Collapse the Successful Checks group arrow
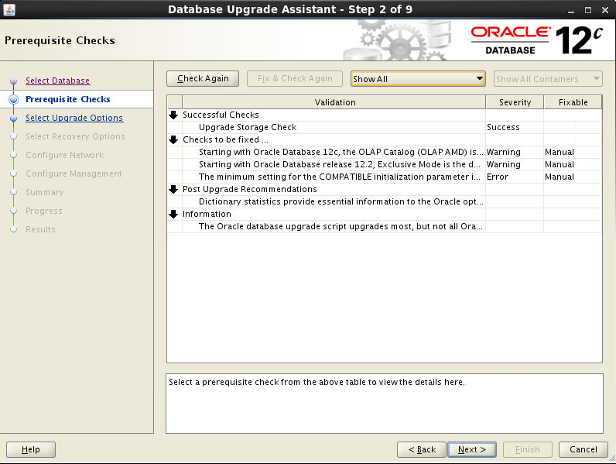 pos(173,115)
